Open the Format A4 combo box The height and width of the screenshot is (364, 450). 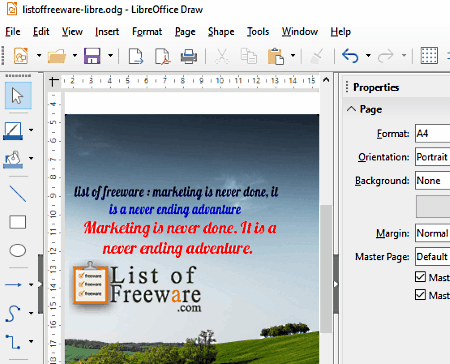click(433, 134)
